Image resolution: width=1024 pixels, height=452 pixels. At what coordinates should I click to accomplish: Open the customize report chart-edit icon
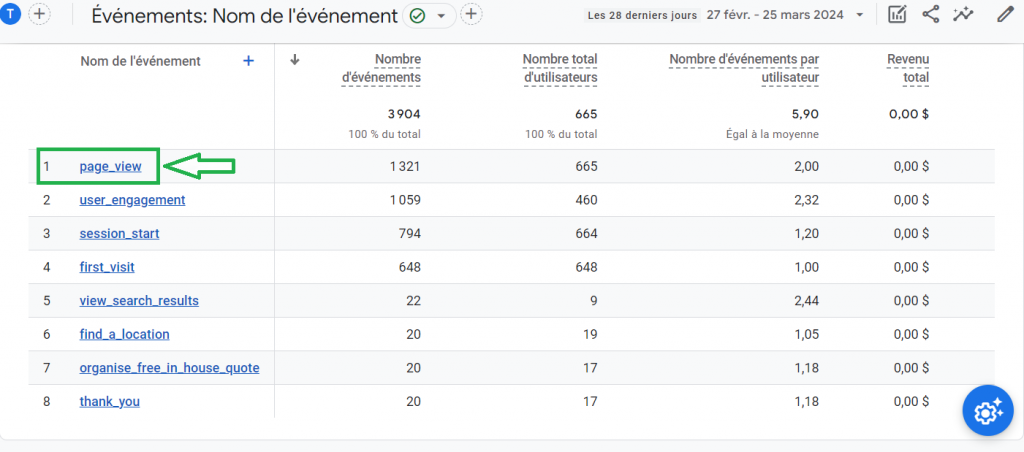[x=898, y=14]
